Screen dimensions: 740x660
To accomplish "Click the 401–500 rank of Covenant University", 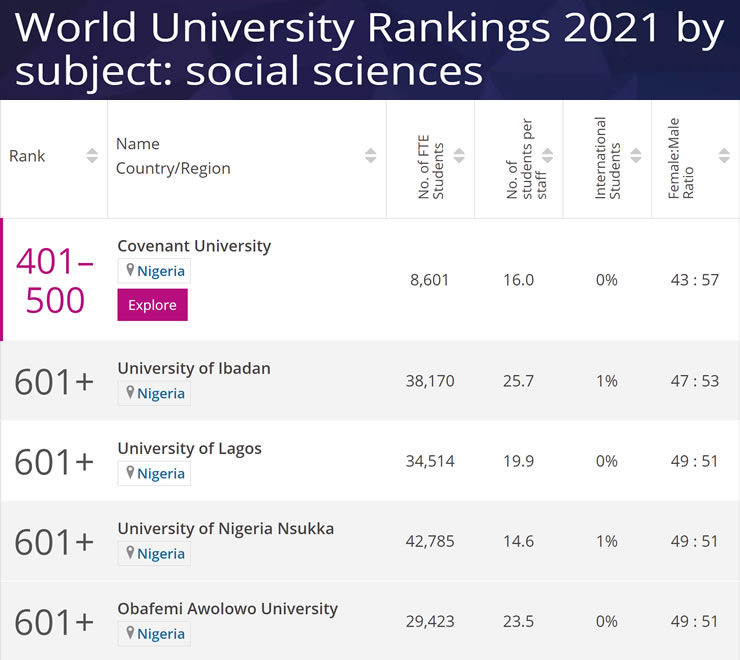I will (55, 280).
